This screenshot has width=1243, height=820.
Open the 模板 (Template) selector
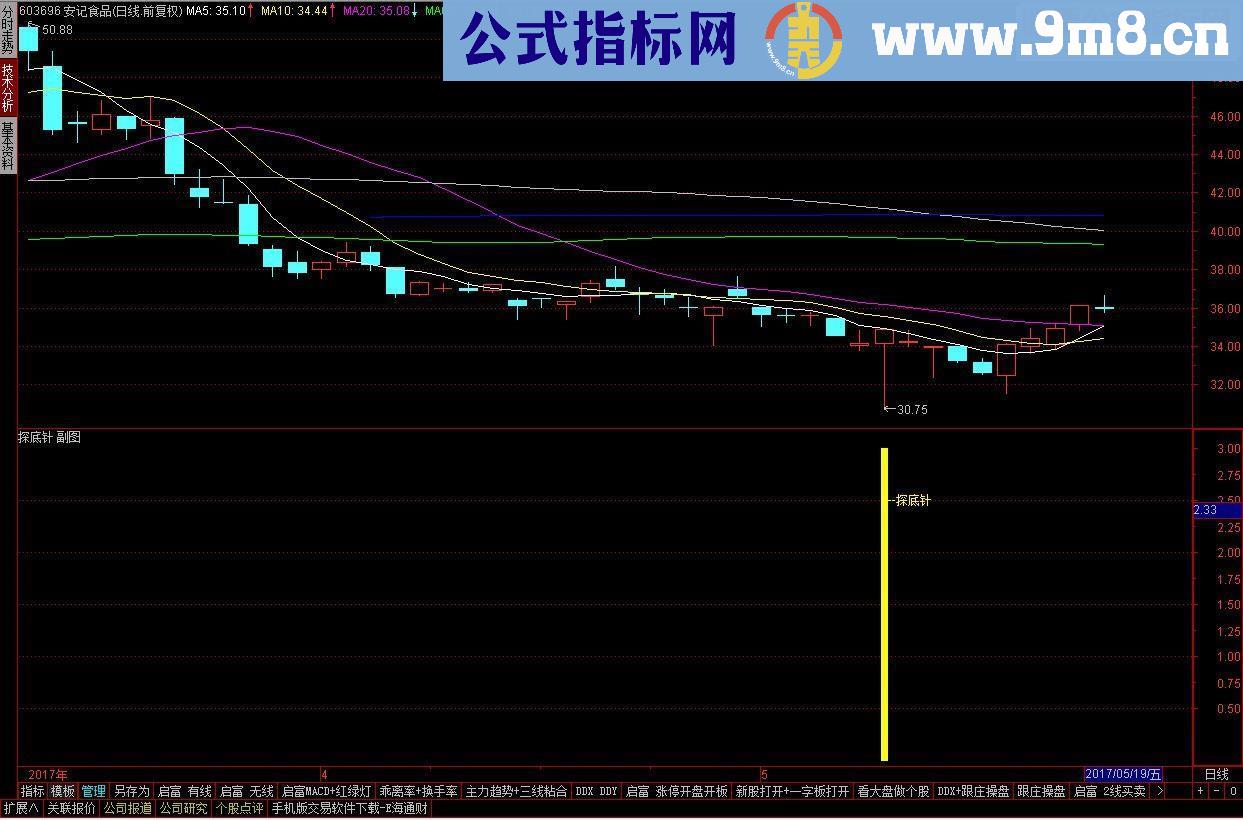click(x=63, y=790)
